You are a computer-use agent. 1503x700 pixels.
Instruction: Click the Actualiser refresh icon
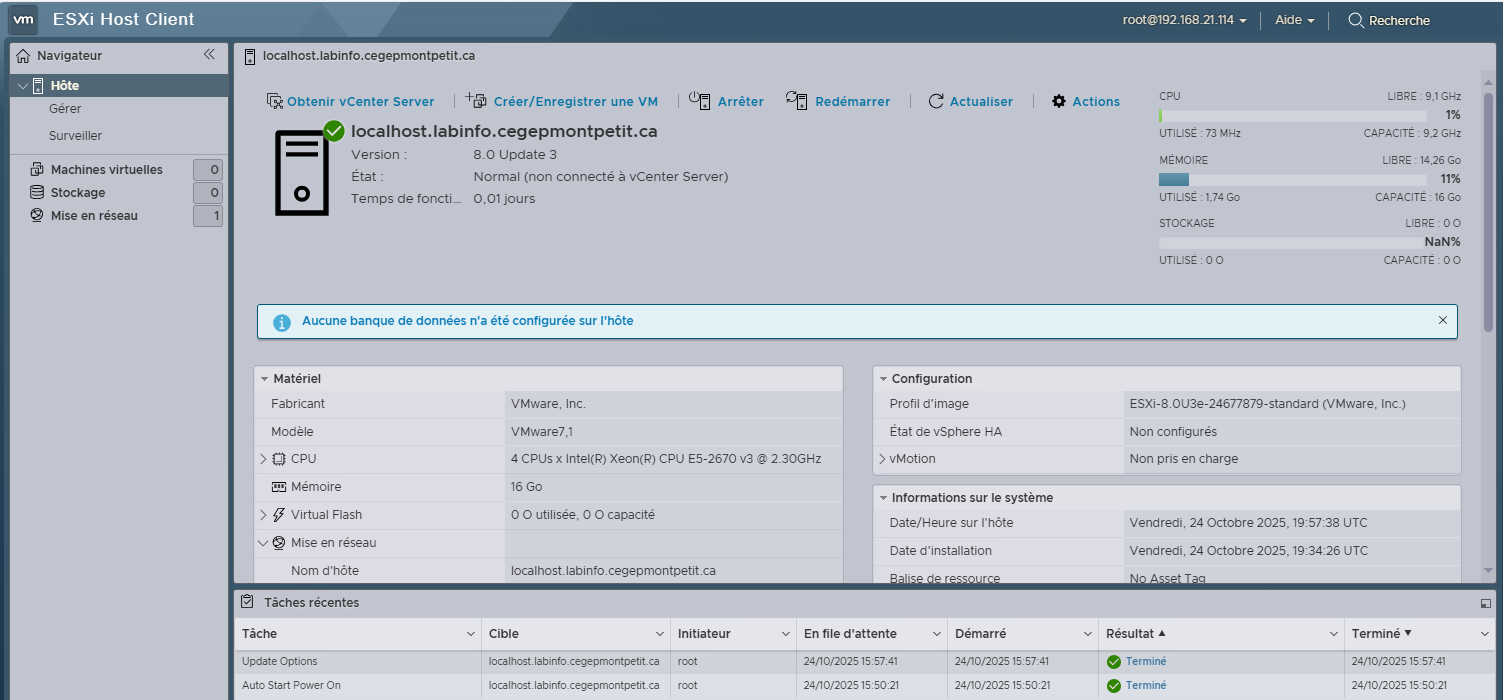point(936,100)
